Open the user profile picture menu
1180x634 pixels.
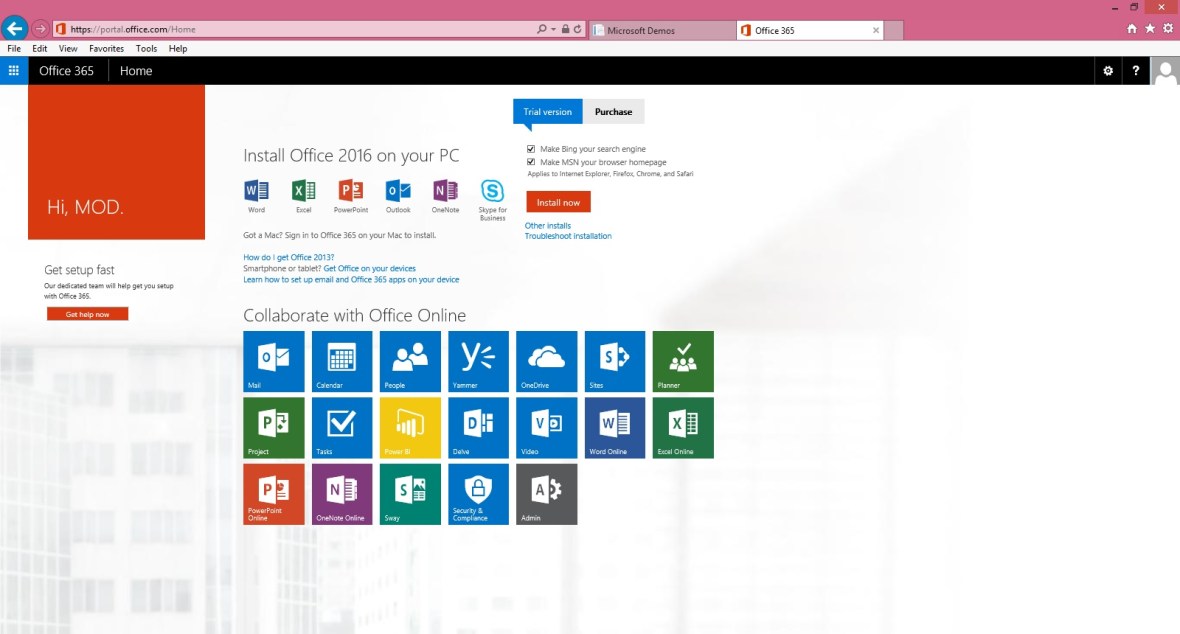pyautogui.click(x=1165, y=71)
